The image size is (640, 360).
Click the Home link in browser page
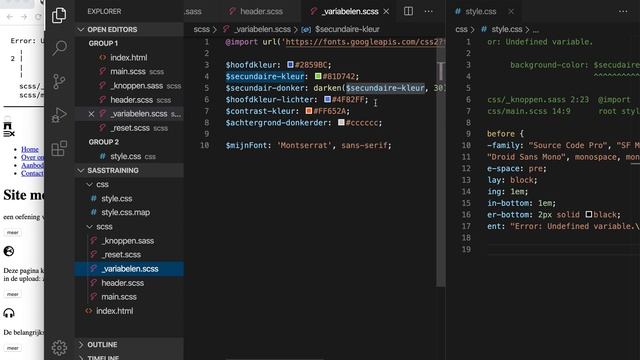pyautogui.click(x=30, y=149)
